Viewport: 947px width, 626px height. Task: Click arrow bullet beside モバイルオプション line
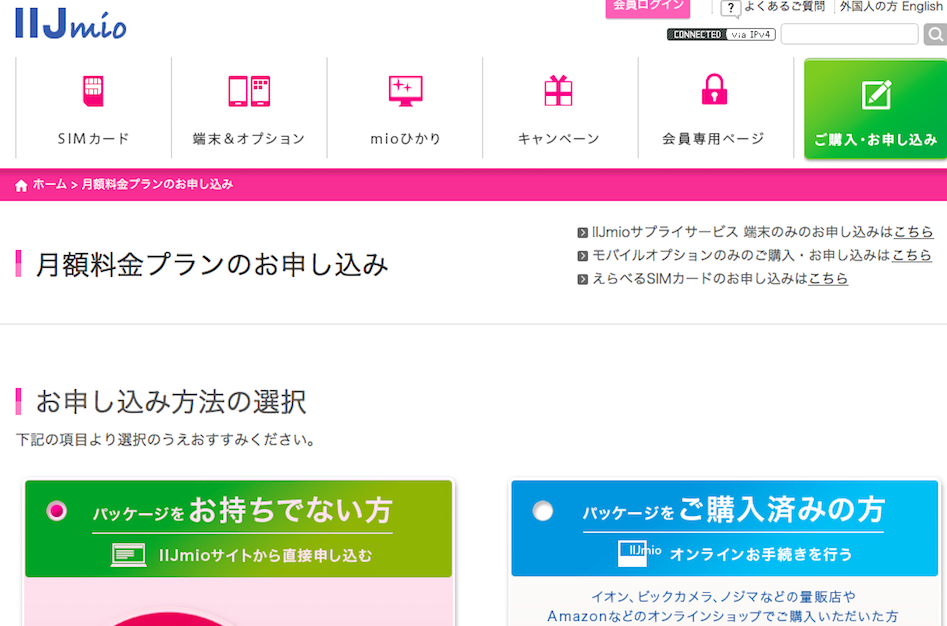[582, 256]
